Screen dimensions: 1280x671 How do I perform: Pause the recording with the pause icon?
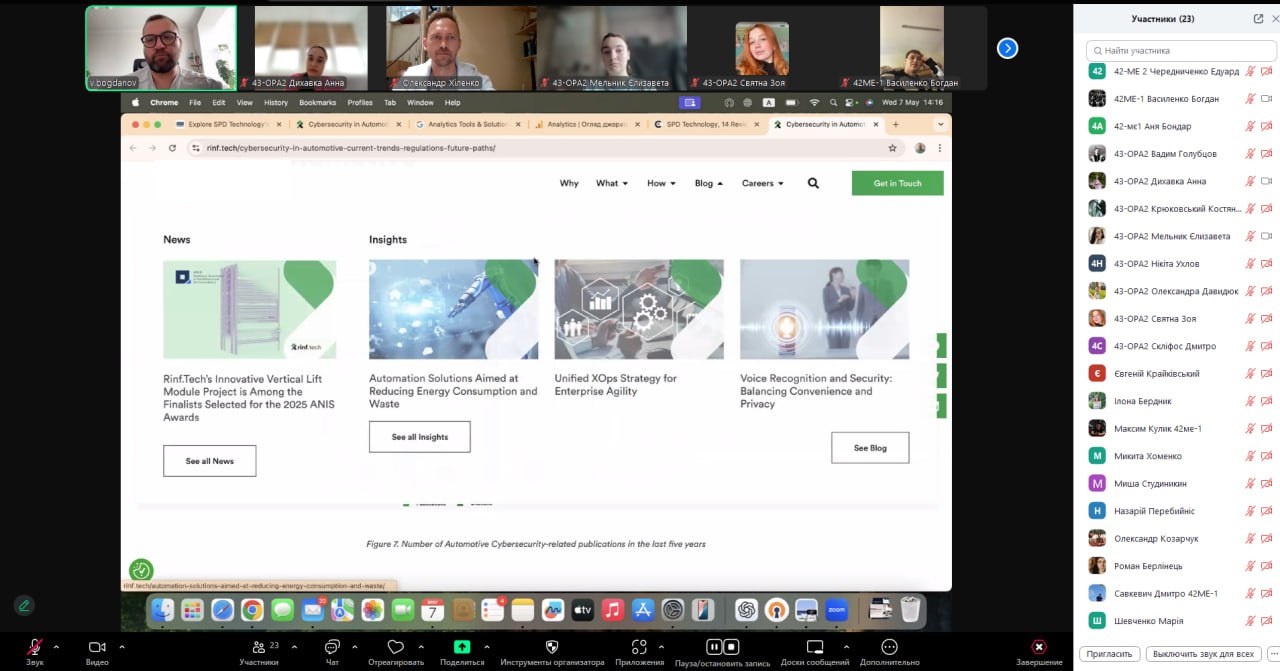714,647
